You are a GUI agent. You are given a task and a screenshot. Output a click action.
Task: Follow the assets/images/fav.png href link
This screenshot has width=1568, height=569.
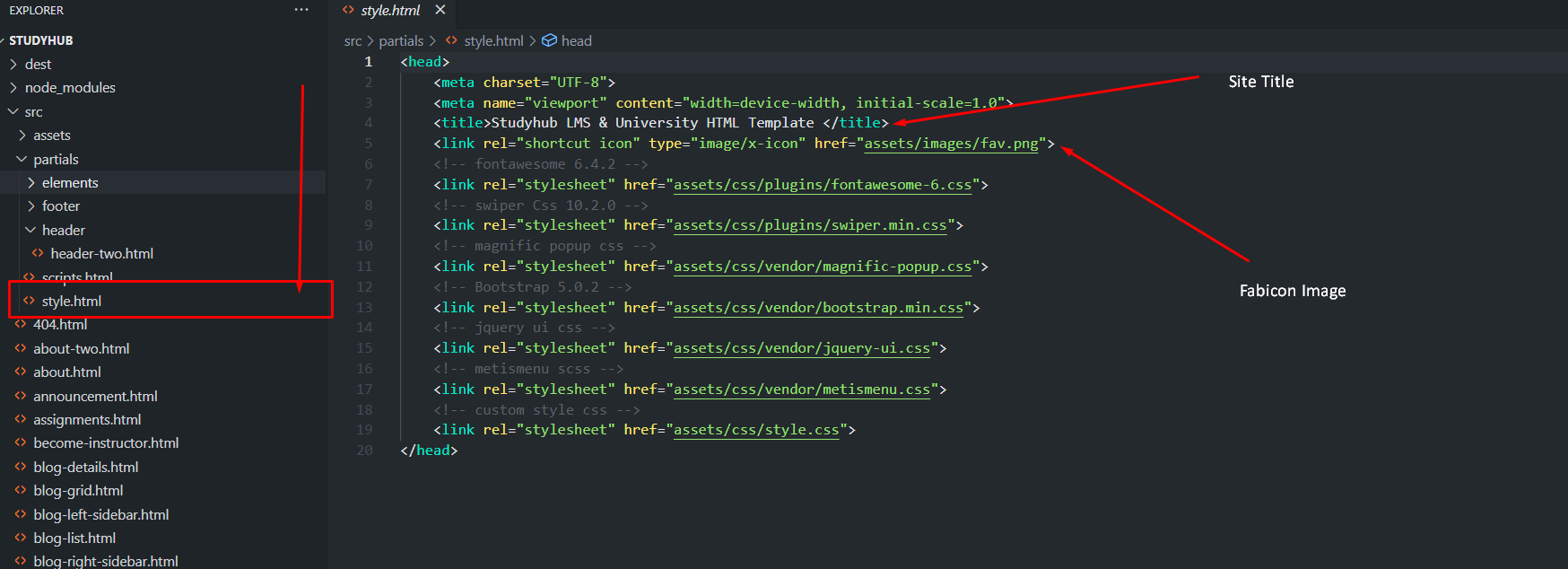coord(950,144)
